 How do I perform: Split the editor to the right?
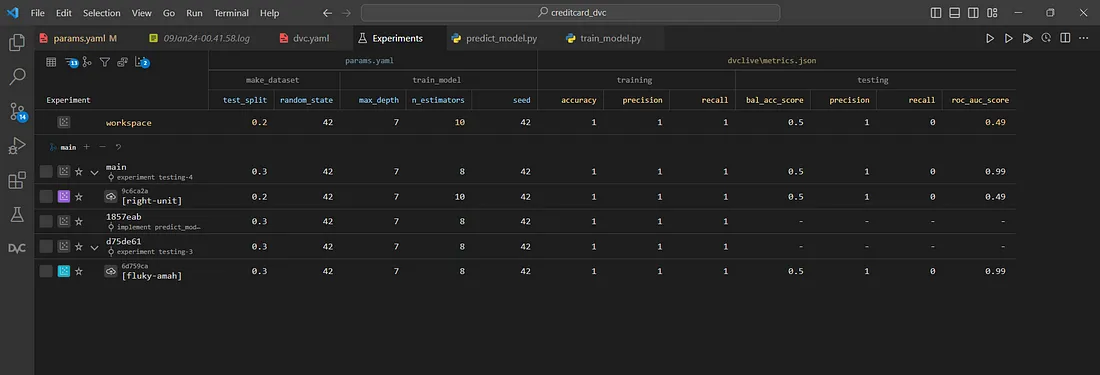tap(1065, 38)
